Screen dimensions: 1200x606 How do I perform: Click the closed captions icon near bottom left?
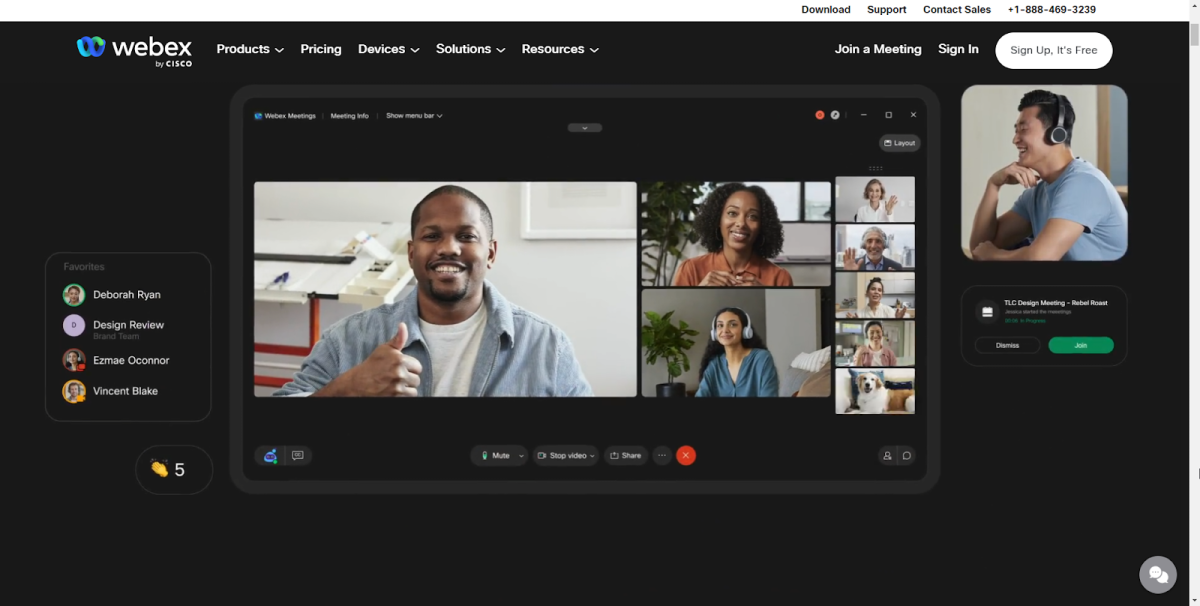(x=296, y=455)
